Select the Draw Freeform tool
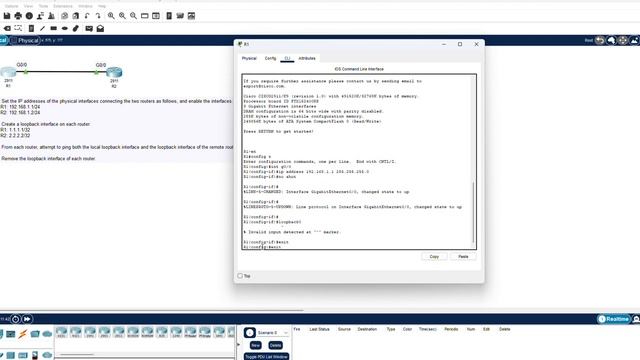 tap(76, 28)
